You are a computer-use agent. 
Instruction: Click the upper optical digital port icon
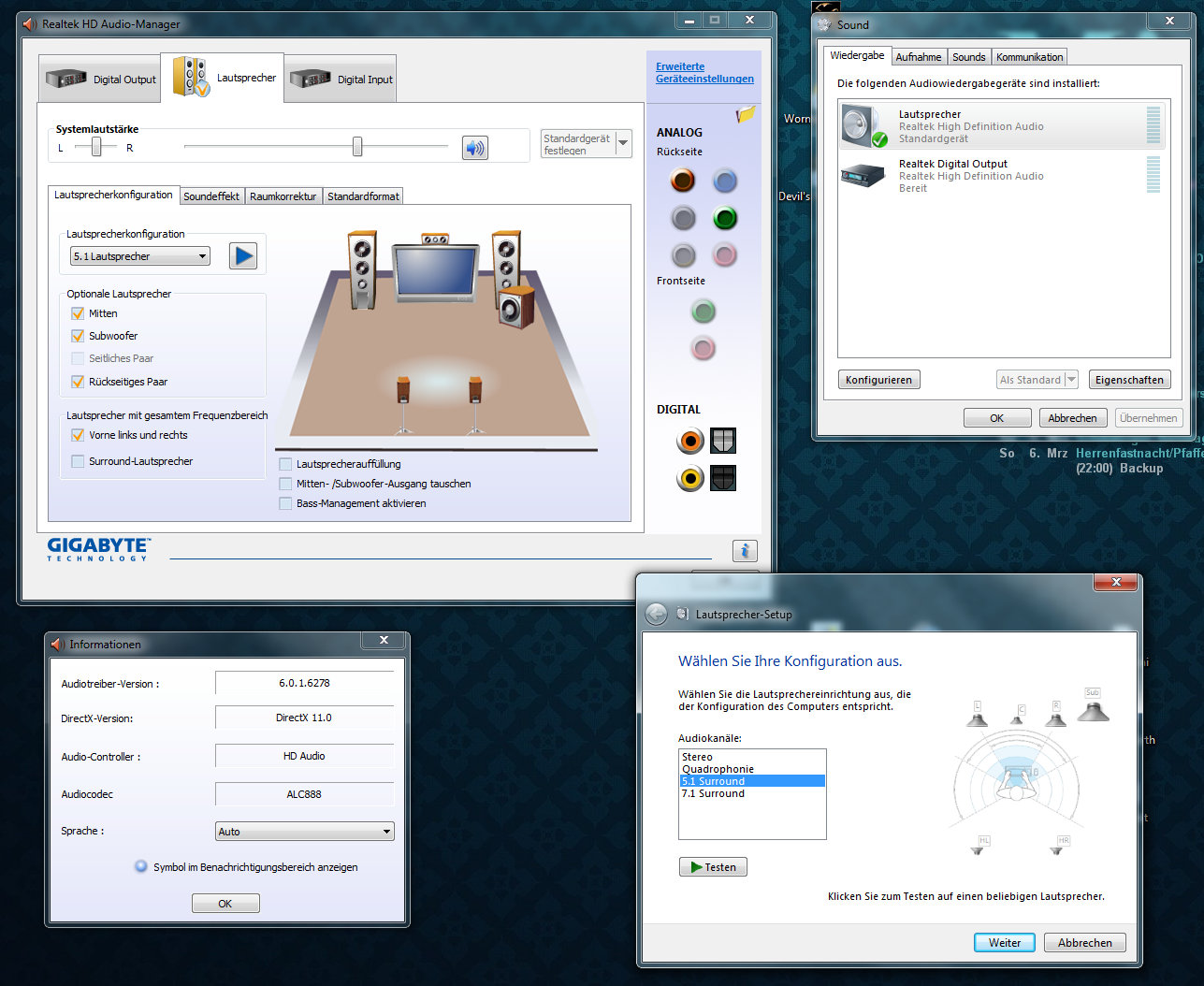click(723, 441)
